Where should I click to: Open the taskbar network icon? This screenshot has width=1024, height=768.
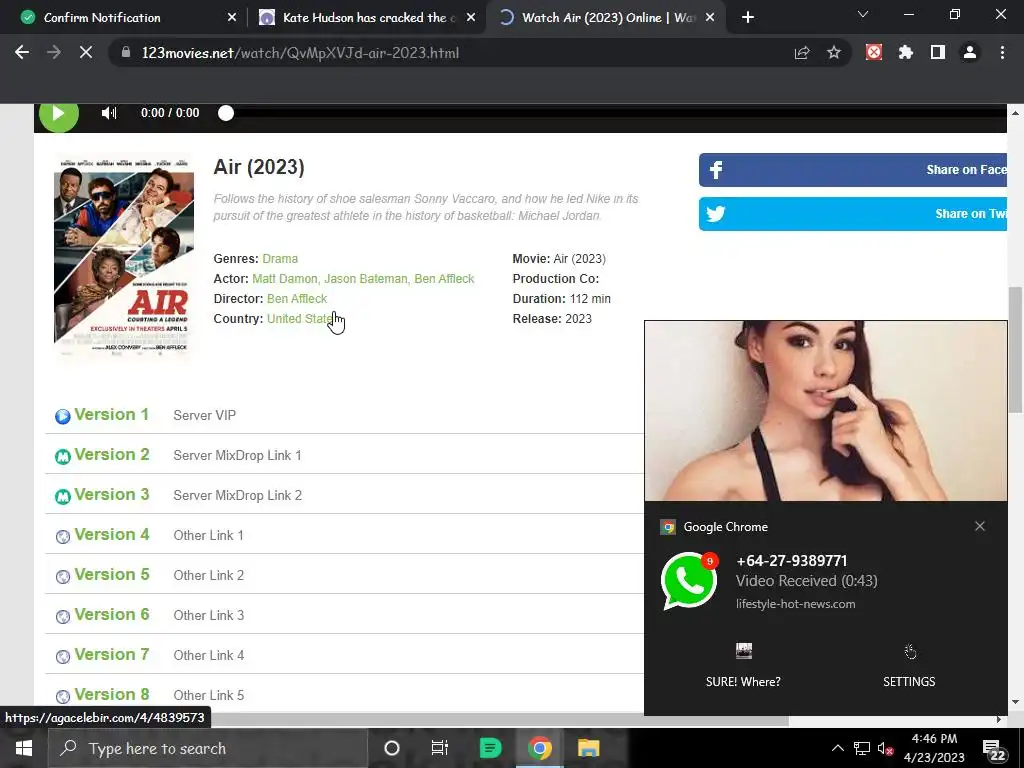point(862,748)
